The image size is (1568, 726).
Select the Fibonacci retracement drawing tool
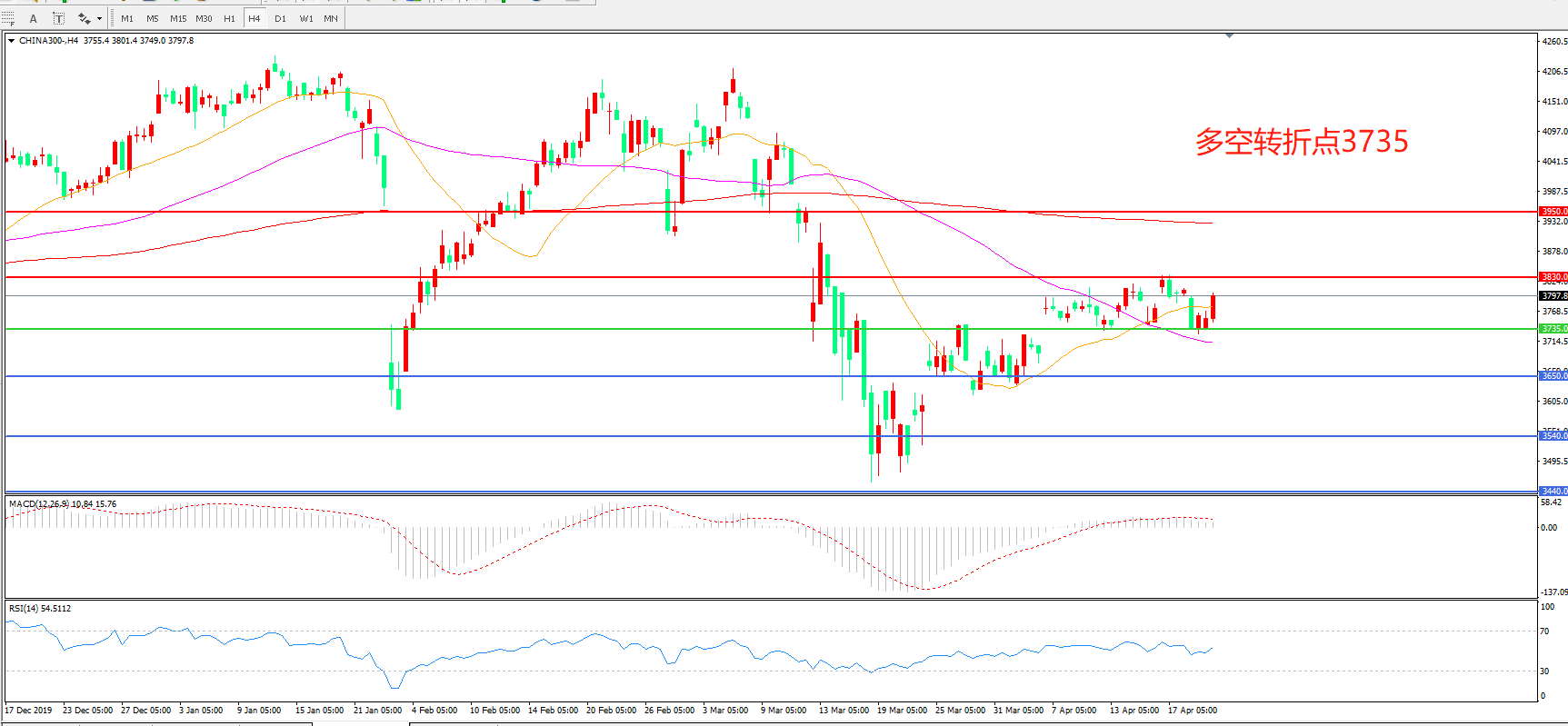[x=8, y=18]
